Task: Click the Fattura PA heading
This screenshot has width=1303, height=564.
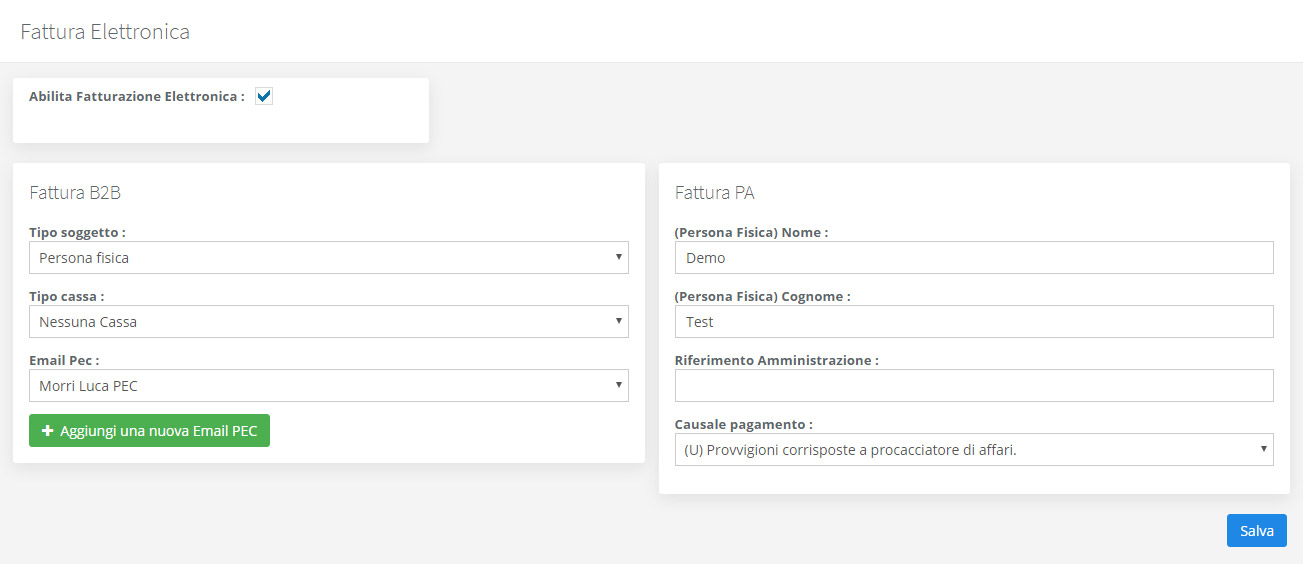Action: [x=715, y=193]
